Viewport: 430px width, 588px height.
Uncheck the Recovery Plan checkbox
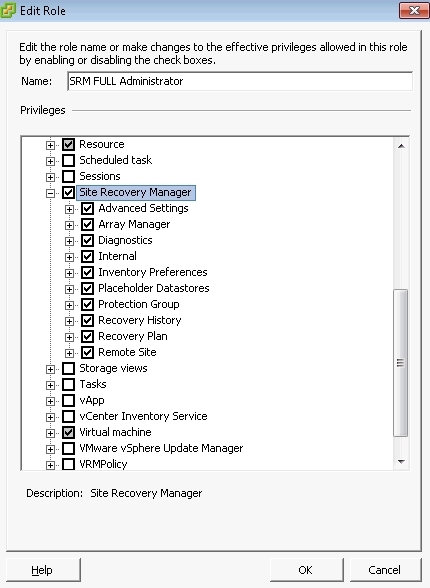[87, 336]
